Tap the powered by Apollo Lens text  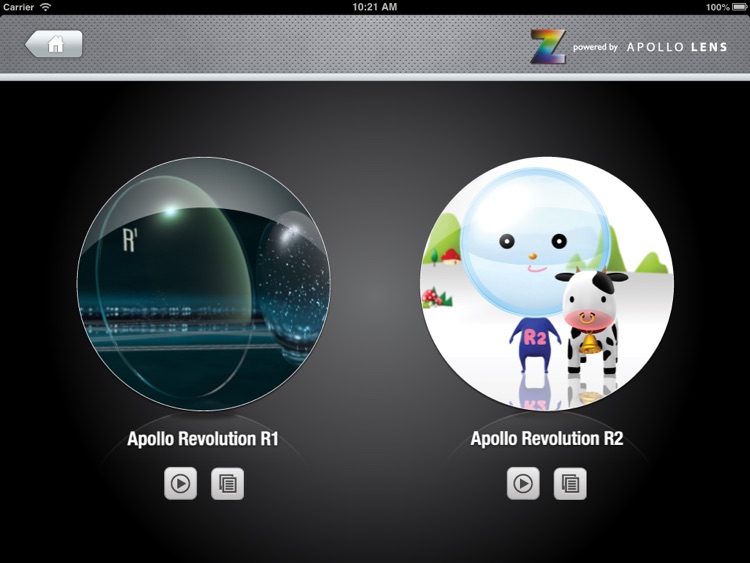(x=650, y=47)
